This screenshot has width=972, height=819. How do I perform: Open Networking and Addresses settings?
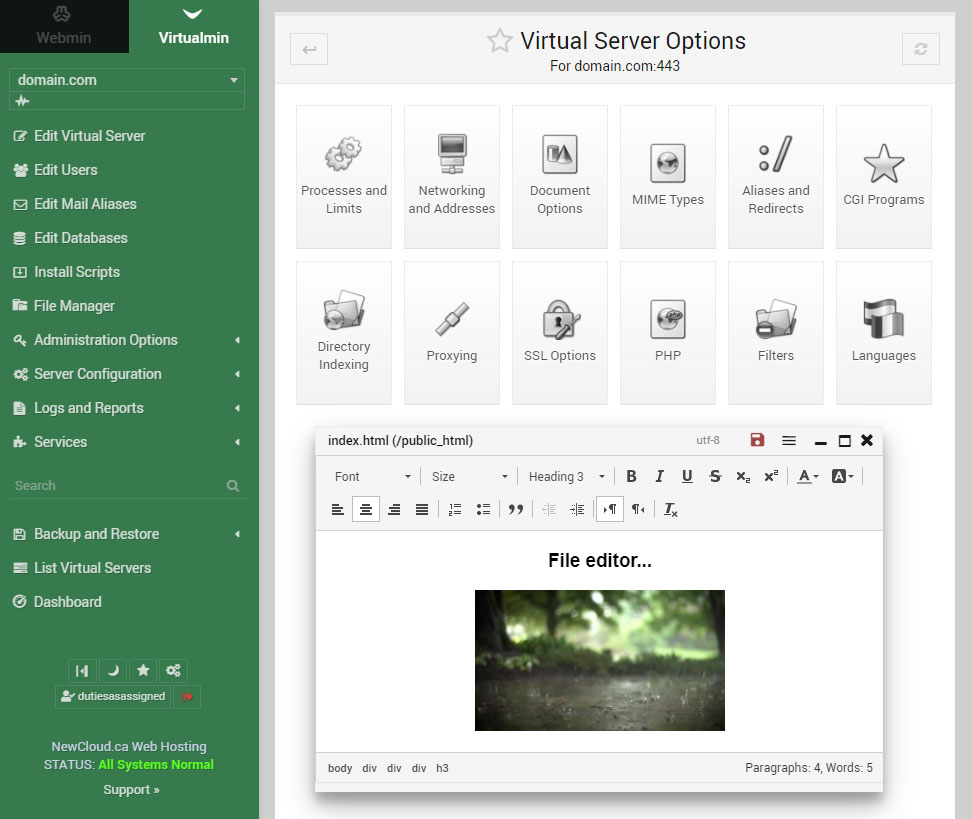(x=451, y=177)
